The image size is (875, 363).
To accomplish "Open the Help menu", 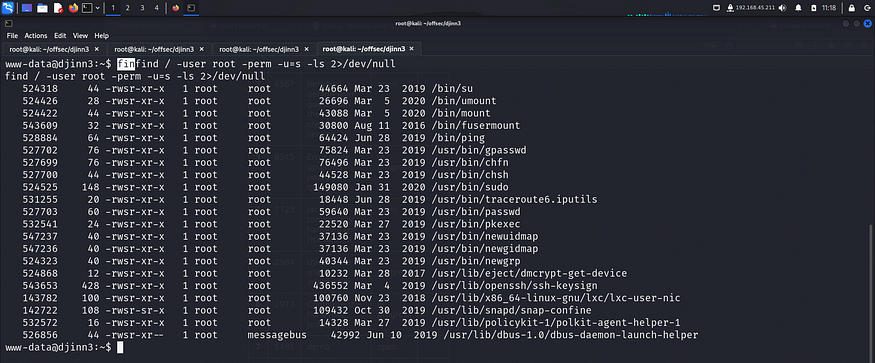I will tap(102, 36).
